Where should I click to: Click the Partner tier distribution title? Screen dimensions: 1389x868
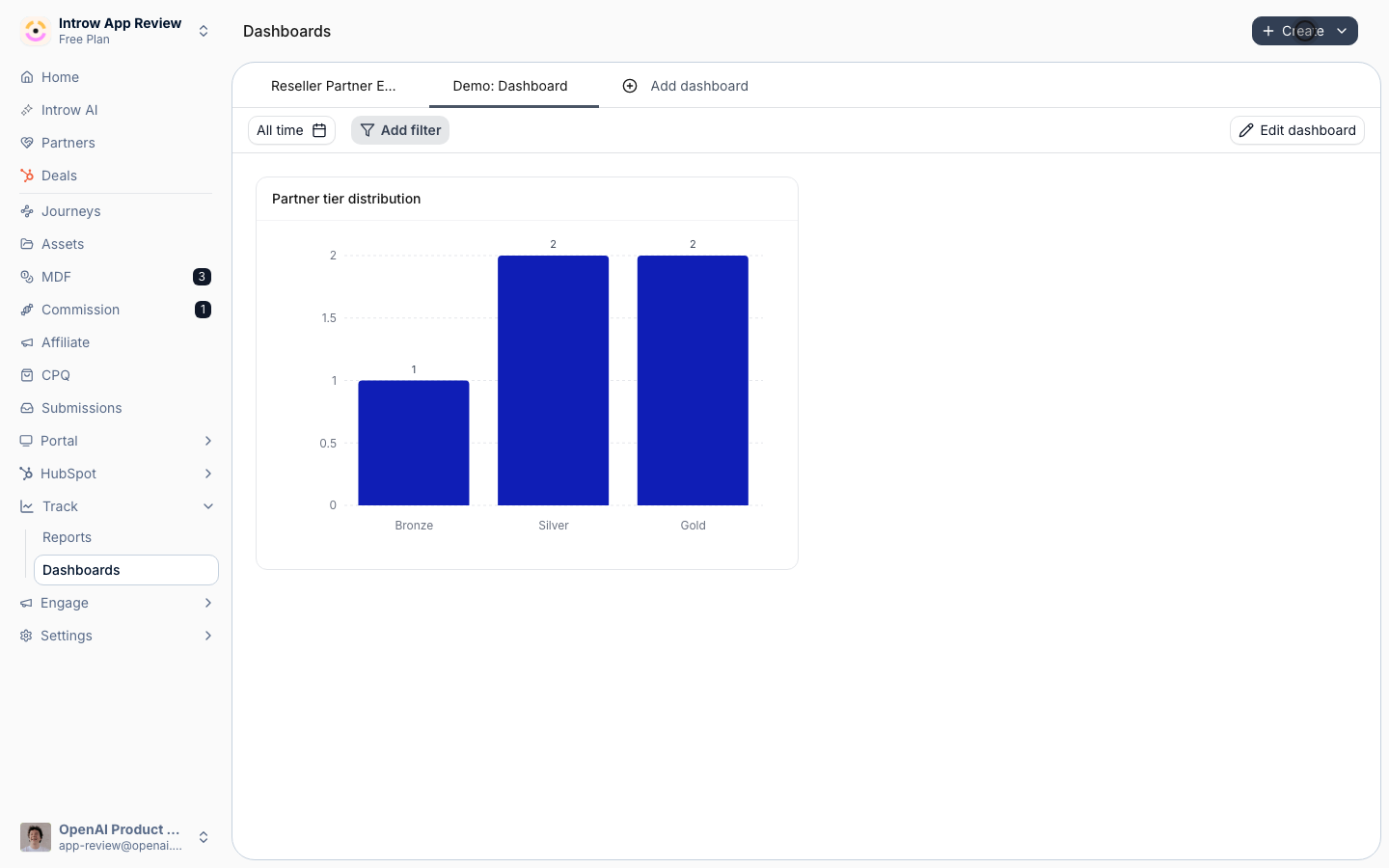coord(346,199)
